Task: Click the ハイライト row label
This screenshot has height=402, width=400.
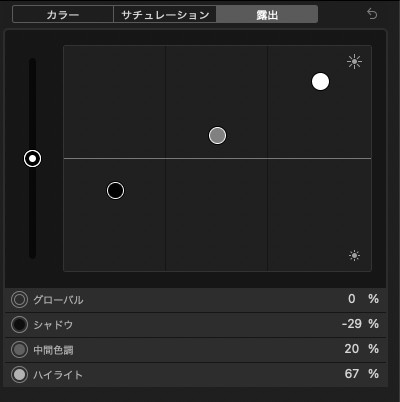Action: (x=58, y=375)
